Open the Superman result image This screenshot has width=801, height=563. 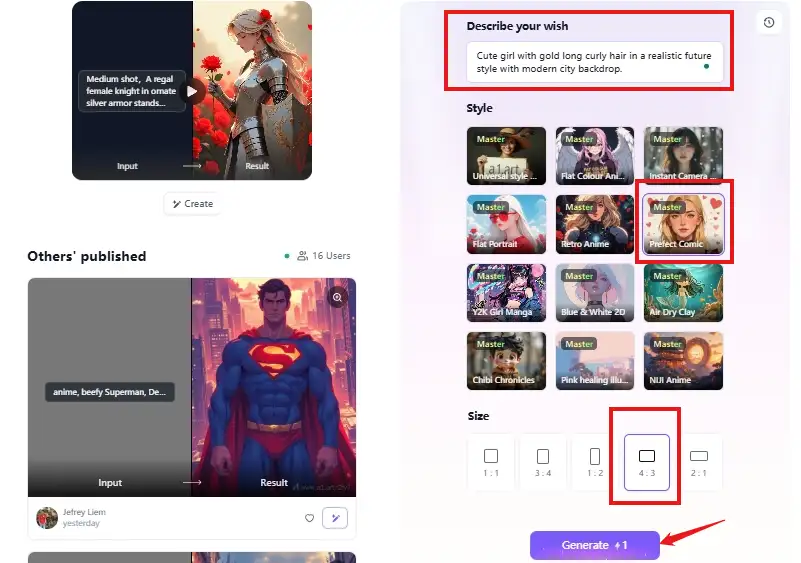[274, 387]
